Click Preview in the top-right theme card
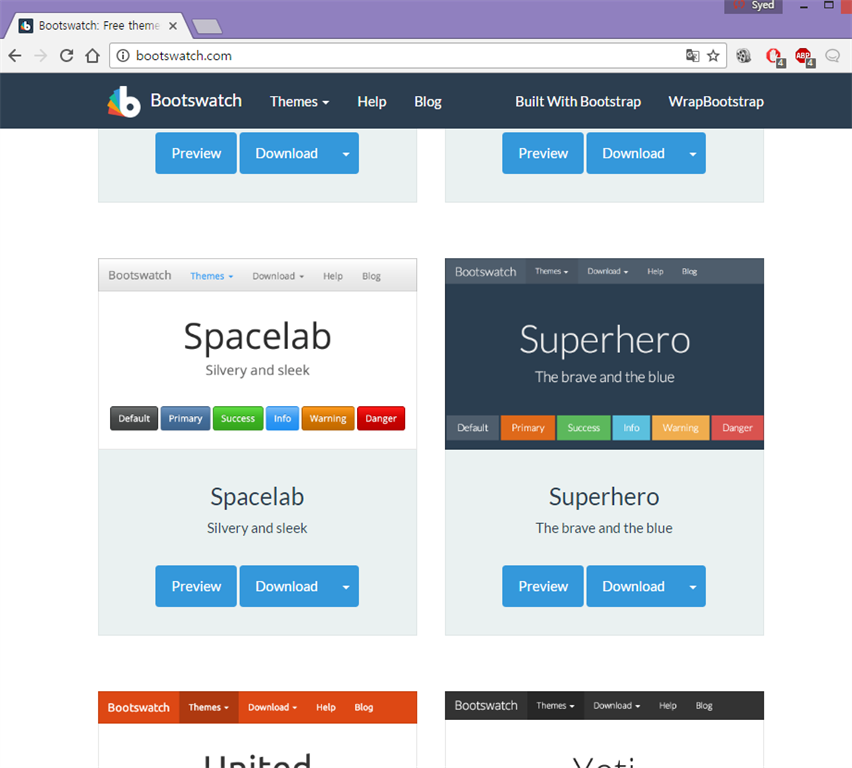 pyautogui.click(x=543, y=153)
